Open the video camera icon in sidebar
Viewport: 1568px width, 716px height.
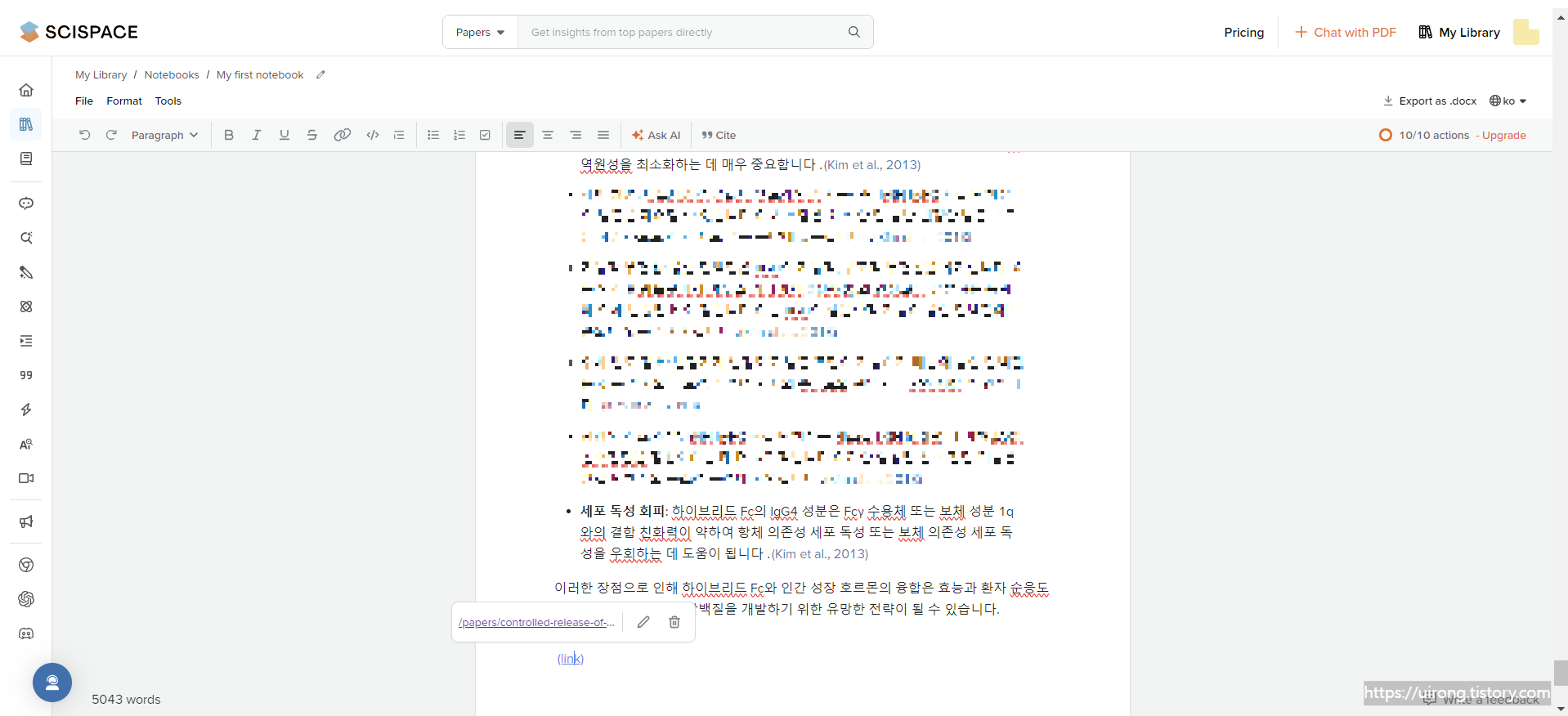pyautogui.click(x=26, y=478)
